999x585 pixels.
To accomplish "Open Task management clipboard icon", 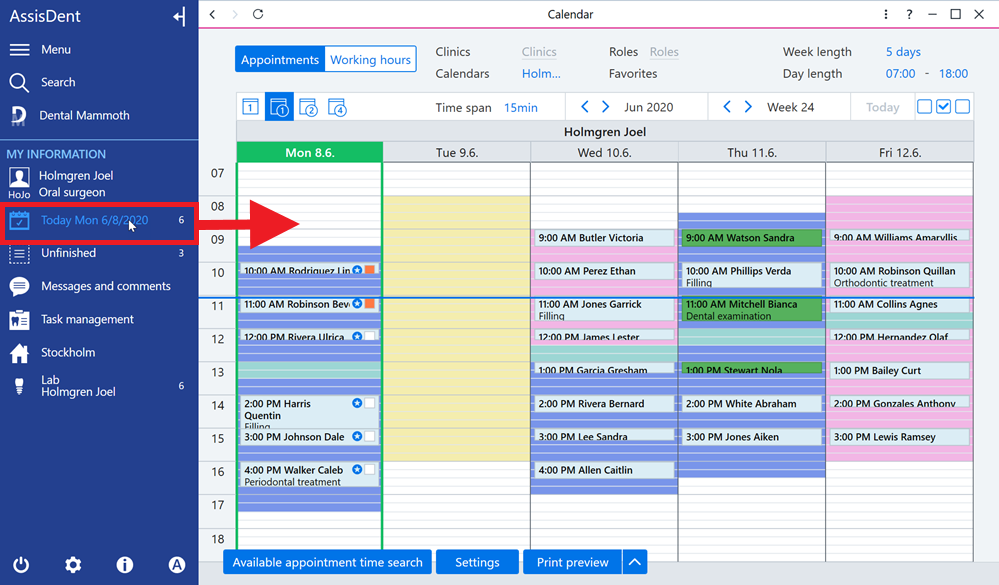I will tap(19, 320).
